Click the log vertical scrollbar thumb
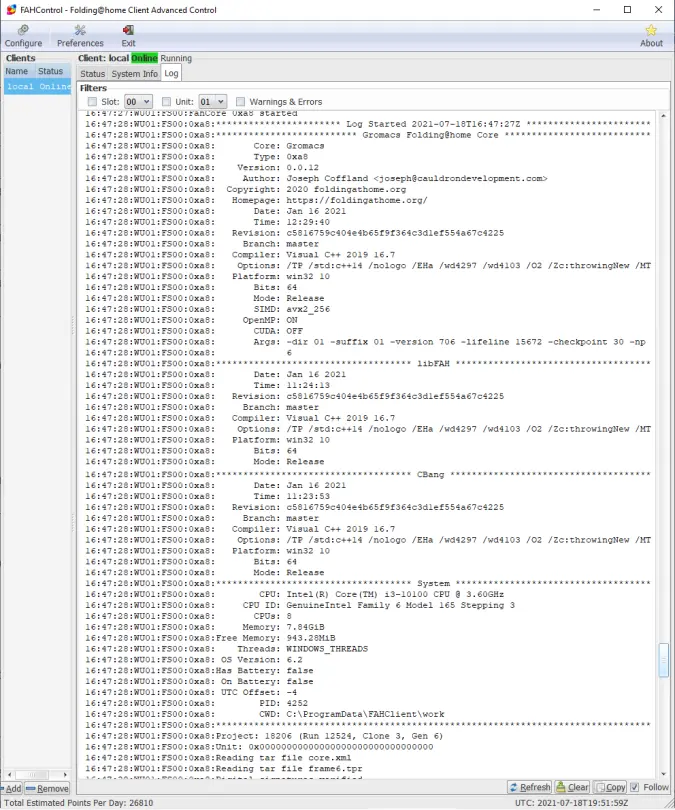The width and height of the screenshot is (675, 810). (x=664, y=660)
